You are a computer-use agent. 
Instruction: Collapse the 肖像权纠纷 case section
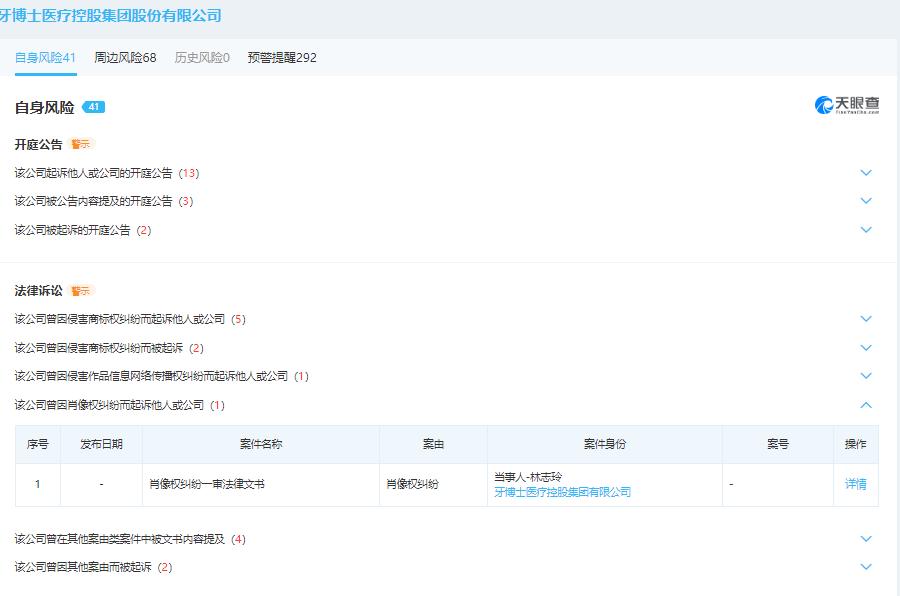[866, 405]
